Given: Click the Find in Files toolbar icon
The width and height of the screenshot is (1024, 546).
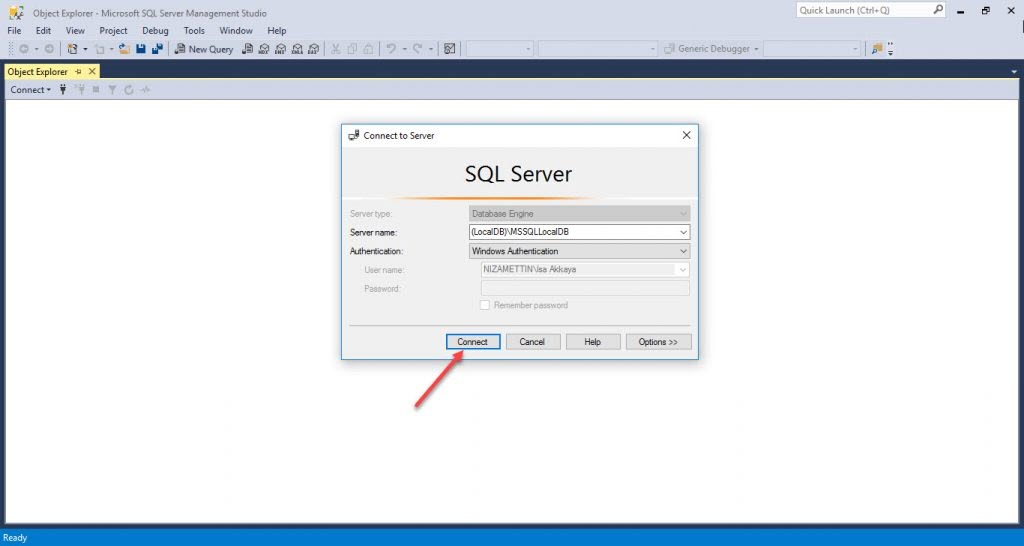Looking at the screenshot, I should pyautogui.click(x=450, y=49).
